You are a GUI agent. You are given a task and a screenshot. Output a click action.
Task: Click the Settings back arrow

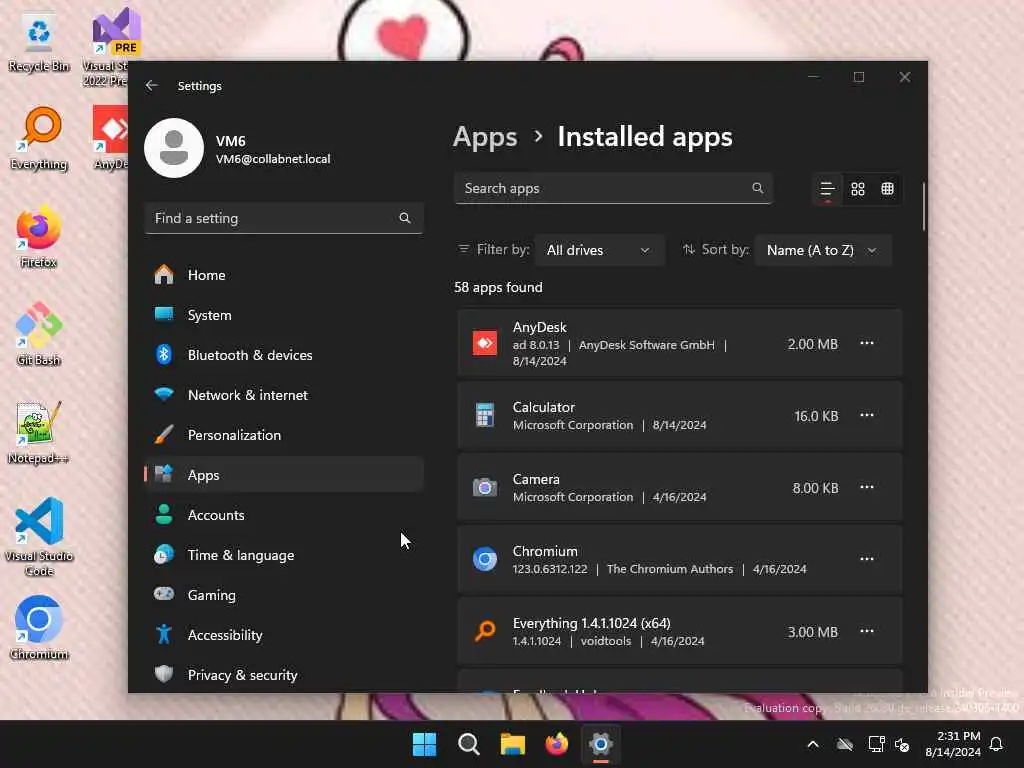coord(152,86)
